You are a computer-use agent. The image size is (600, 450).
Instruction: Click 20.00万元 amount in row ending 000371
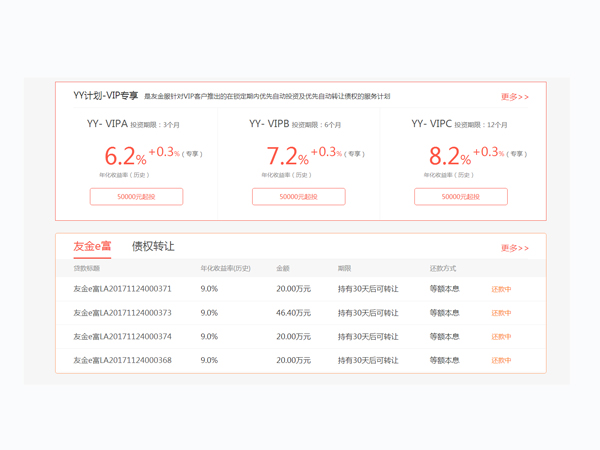[x=293, y=289]
